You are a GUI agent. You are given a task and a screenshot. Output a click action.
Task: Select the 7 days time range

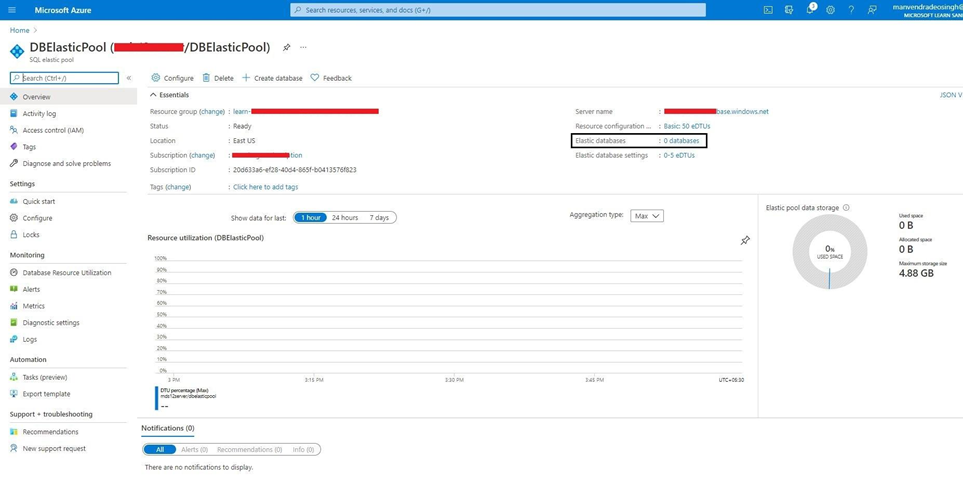point(379,217)
